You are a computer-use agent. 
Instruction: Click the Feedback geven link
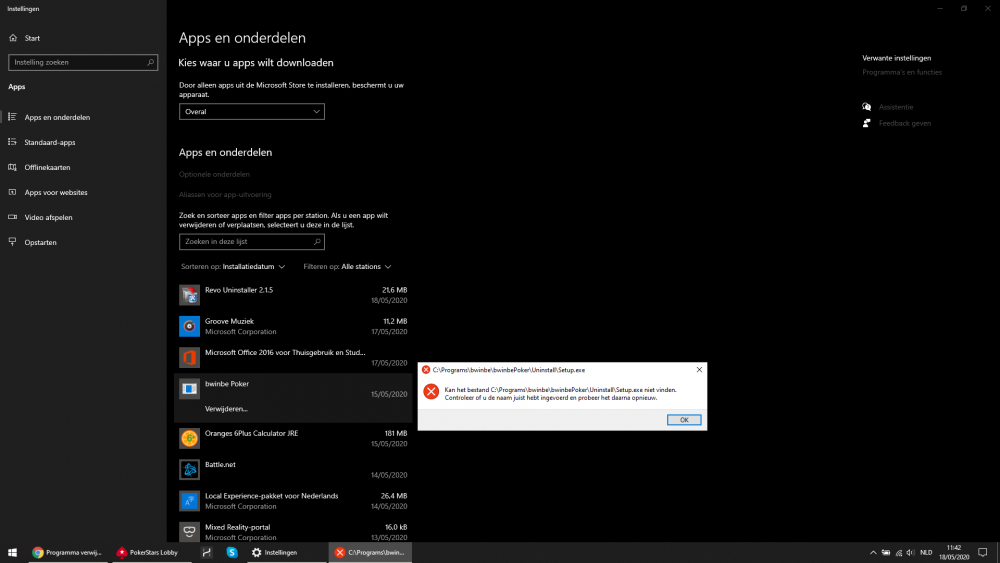(x=904, y=123)
